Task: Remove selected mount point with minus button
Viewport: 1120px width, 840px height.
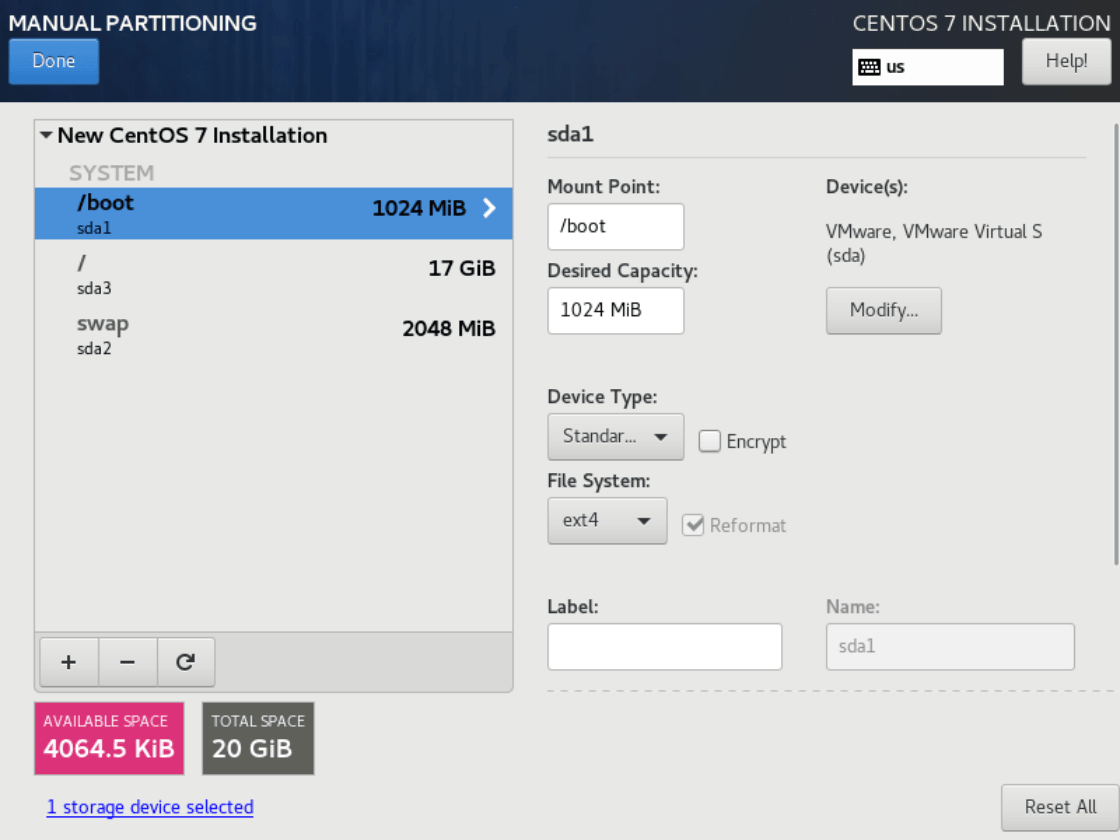Action: (128, 662)
